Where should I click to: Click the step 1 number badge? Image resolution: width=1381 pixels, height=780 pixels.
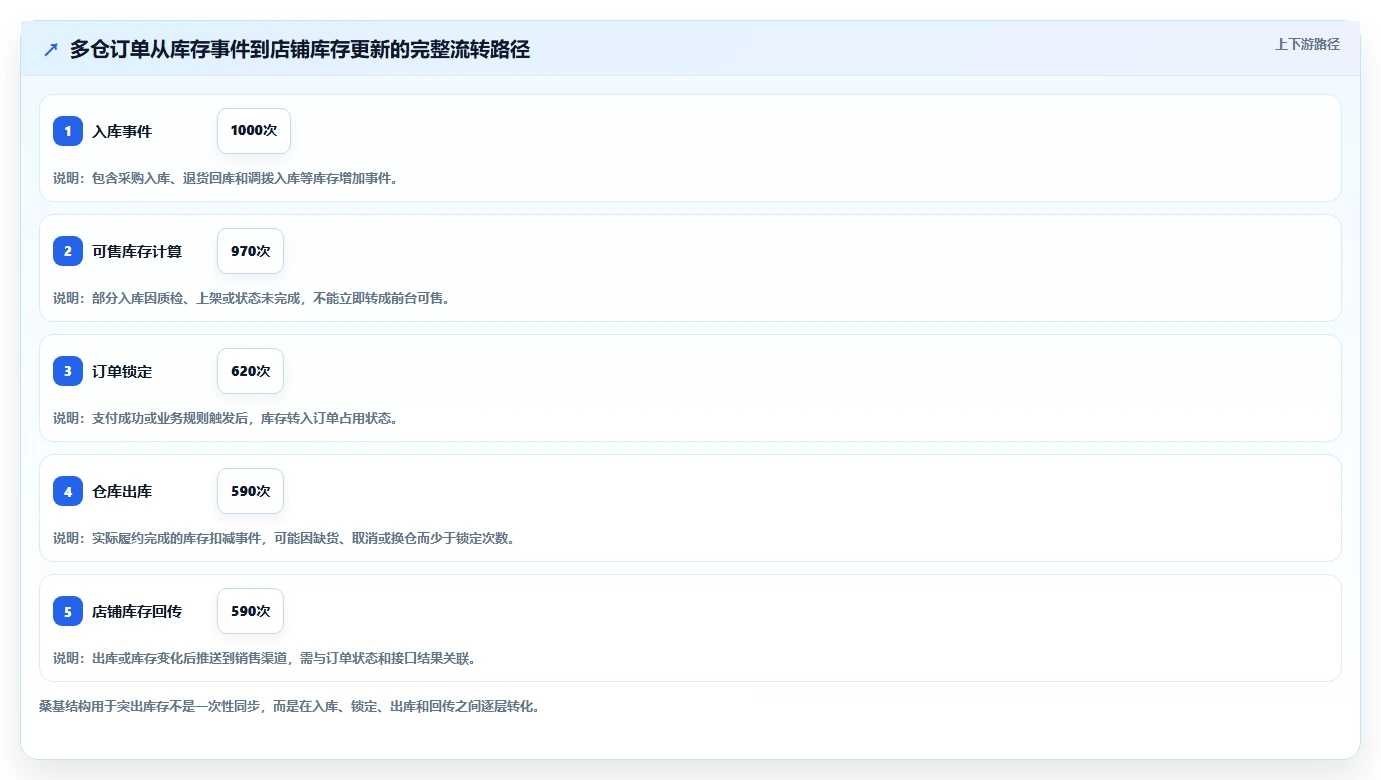point(68,131)
